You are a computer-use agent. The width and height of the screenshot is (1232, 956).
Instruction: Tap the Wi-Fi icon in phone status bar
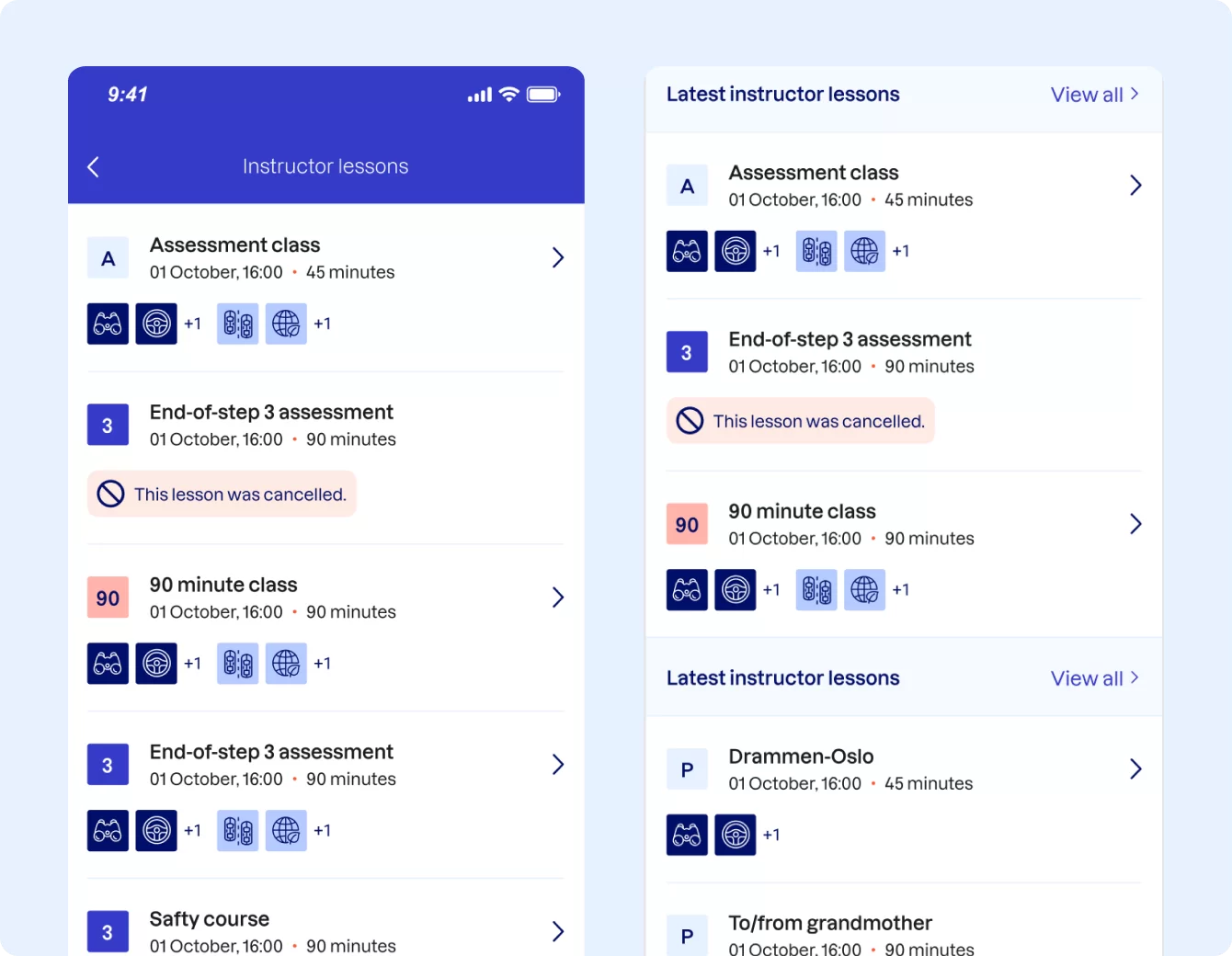[508, 94]
